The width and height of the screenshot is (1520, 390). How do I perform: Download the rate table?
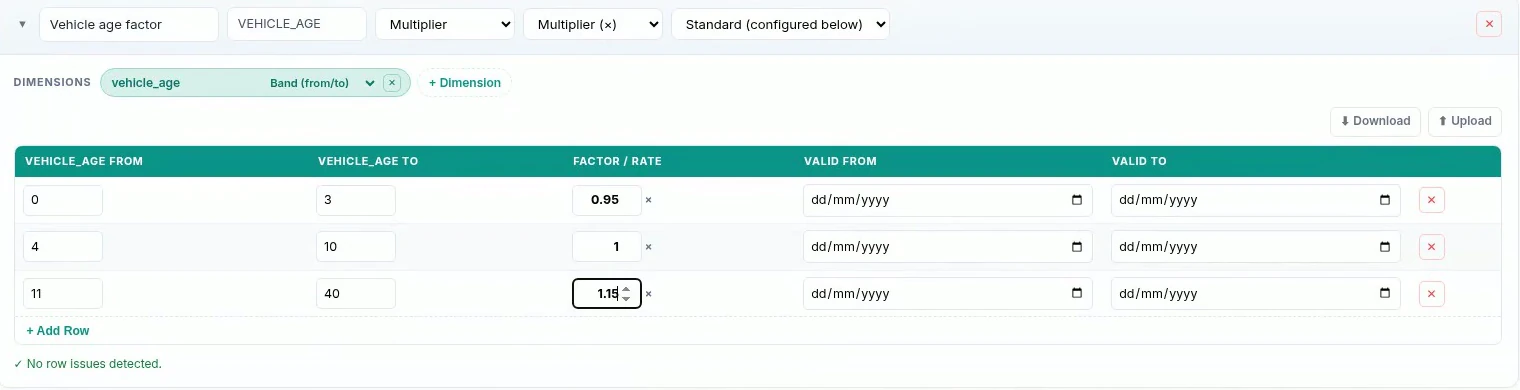coord(1375,121)
